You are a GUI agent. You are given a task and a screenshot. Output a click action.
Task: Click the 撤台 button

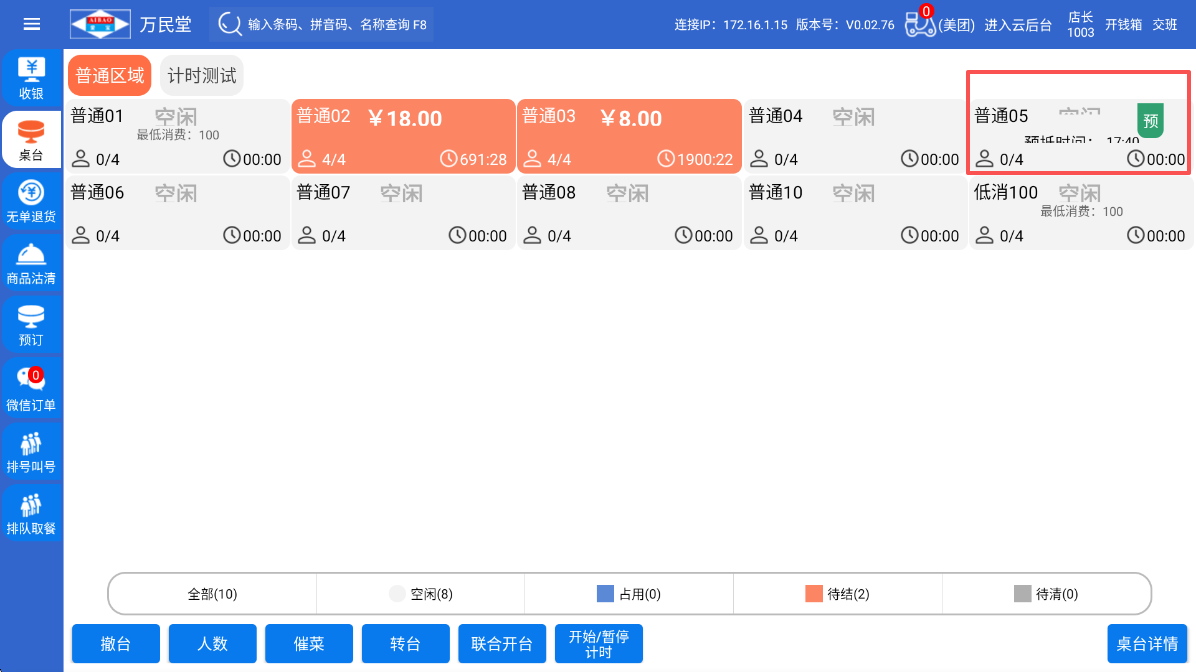[x=116, y=644]
